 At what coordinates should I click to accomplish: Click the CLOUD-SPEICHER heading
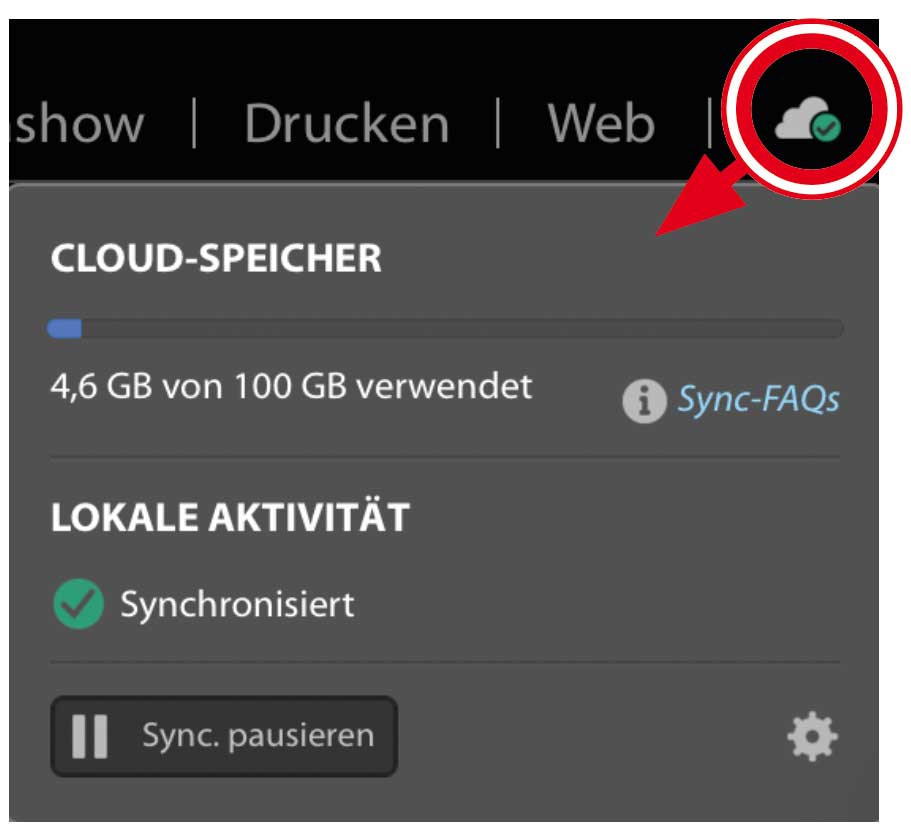(x=216, y=259)
